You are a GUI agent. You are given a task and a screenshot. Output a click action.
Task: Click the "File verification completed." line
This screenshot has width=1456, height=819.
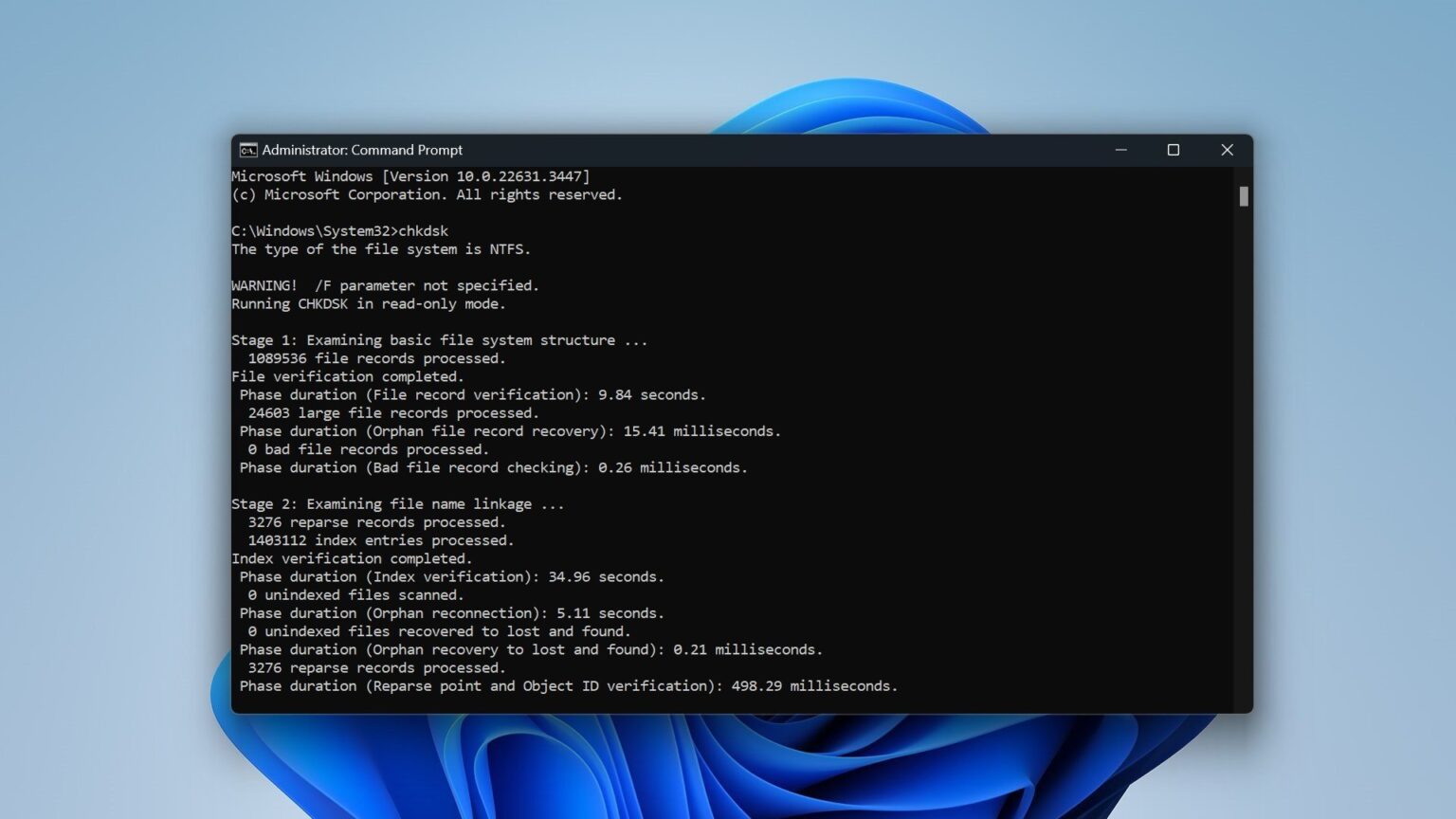[x=347, y=376]
